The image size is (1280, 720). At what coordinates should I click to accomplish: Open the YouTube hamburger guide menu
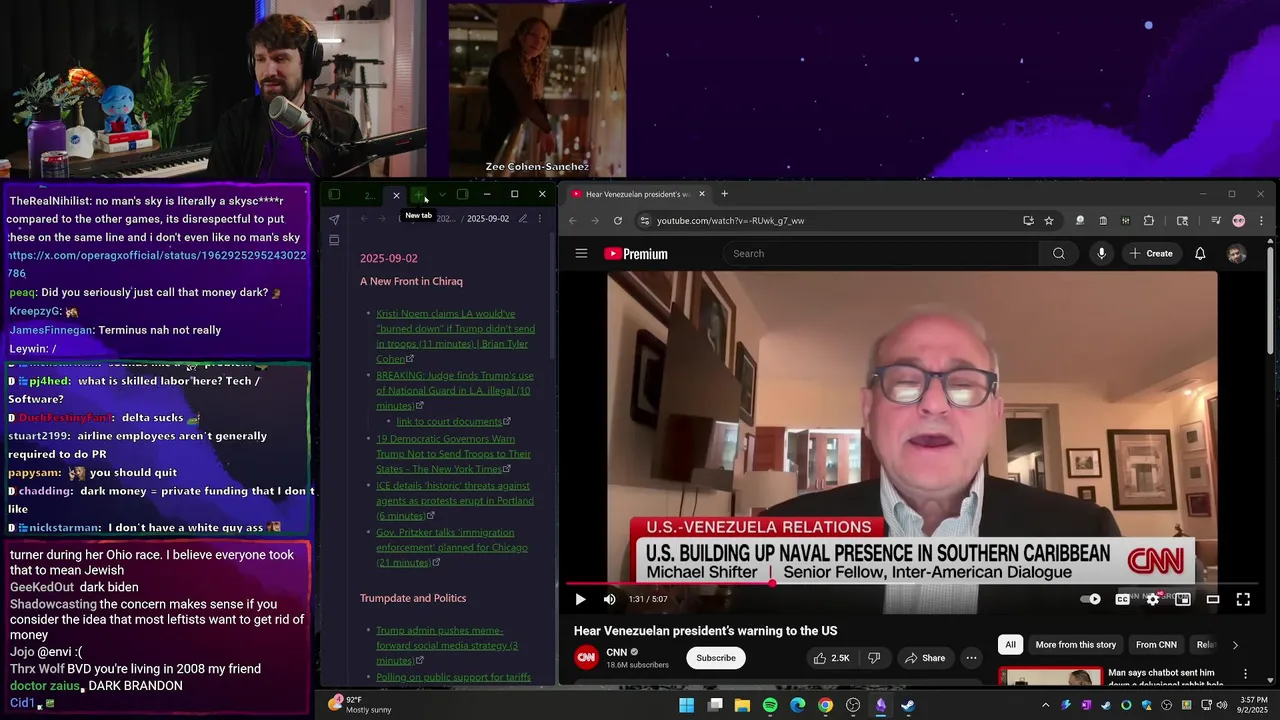(581, 253)
